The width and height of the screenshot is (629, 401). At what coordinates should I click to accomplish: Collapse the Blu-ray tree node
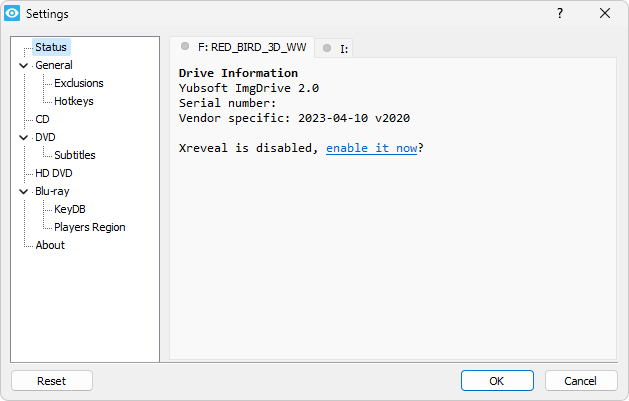coord(24,192)
